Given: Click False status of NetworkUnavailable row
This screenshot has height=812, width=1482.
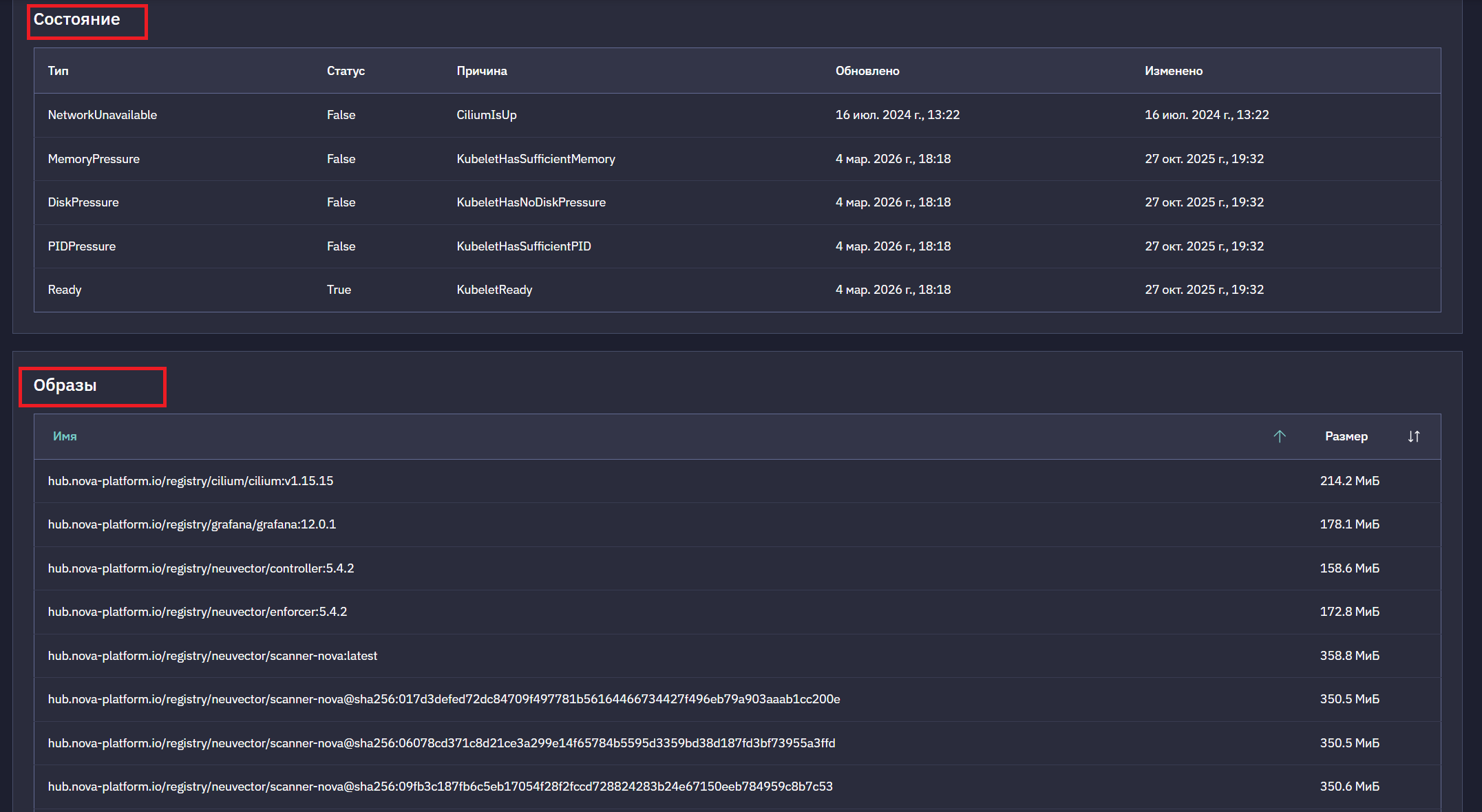Looking at the screenshot, I should 341,115.
